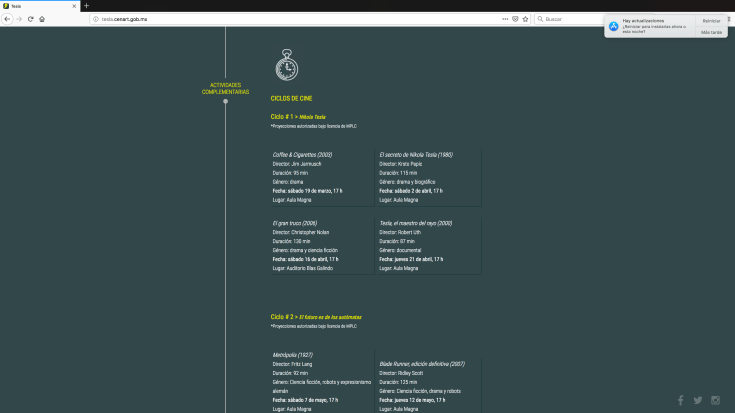Select El secreto de Nikola Tesla film card
Screen dimensions: 735x413
point(428,177)
